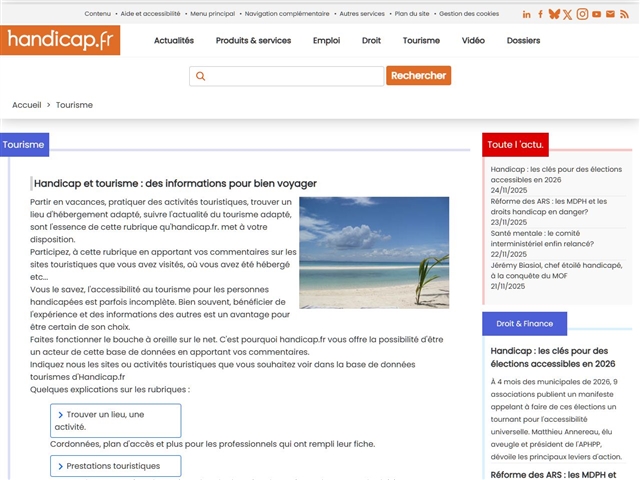Click the magnifier icon in search field
The height and width of the screenshot is (480, 640).
pos(200,76)
